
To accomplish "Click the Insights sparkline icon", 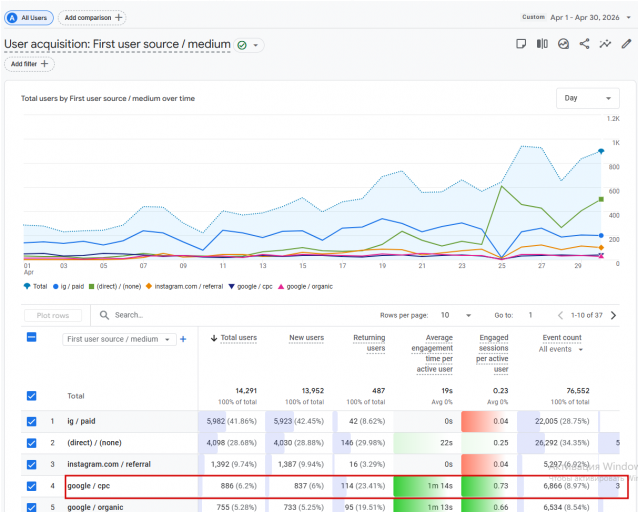I will (605, 44).
